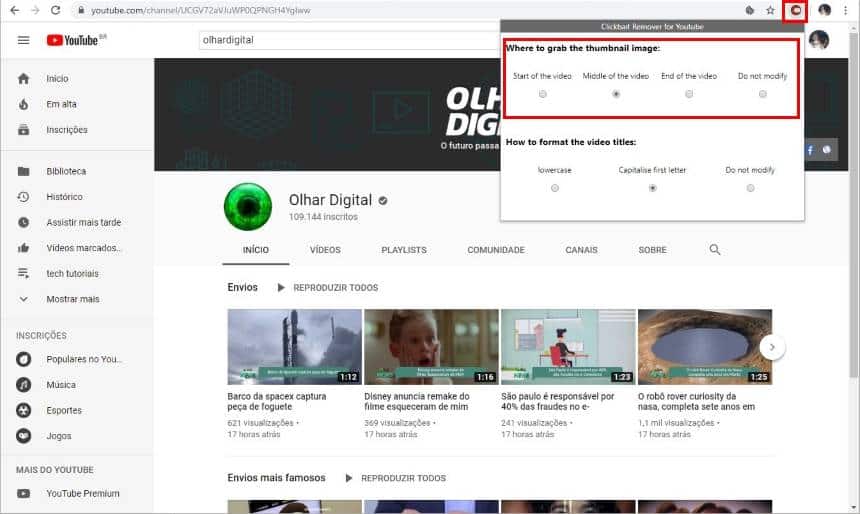
Task: Select End of the video thumbnail option
Action: click(x=689, y=94)
